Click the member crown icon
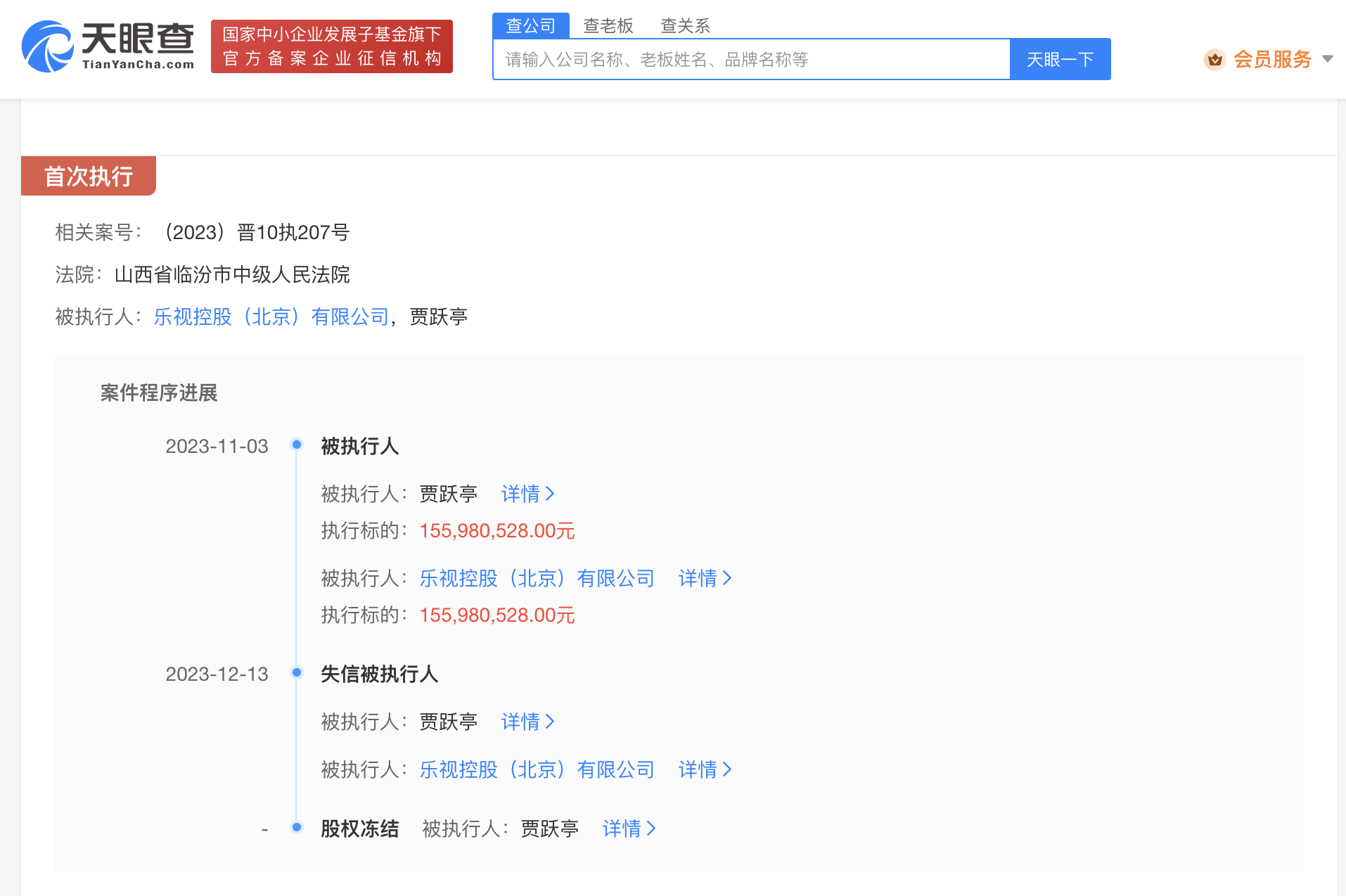 click(1214, 60)
